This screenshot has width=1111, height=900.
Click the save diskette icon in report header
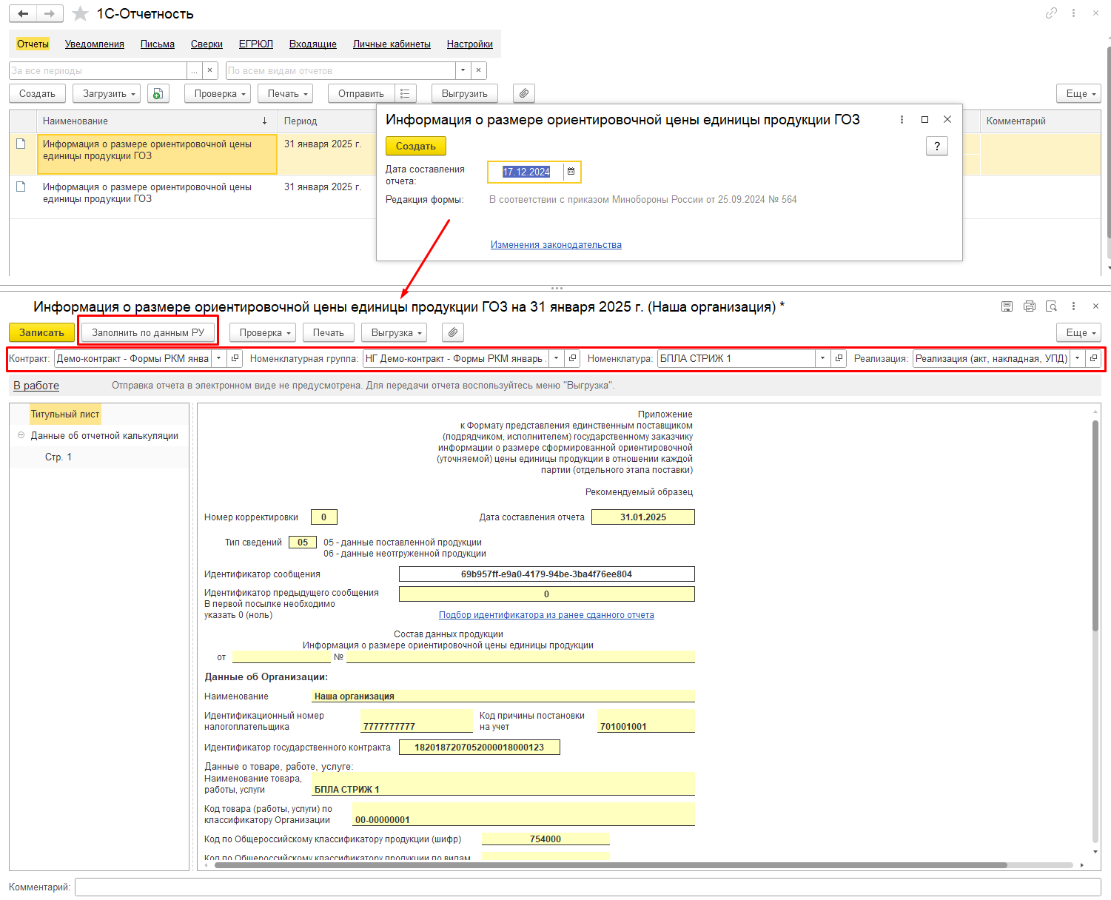[x=1007, y=307]
